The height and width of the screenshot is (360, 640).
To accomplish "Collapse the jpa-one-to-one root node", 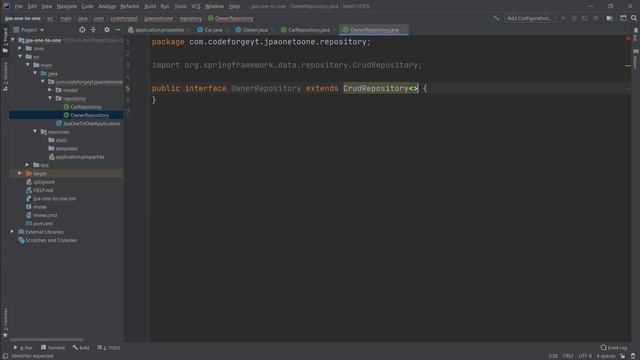I will coord(13,40).
